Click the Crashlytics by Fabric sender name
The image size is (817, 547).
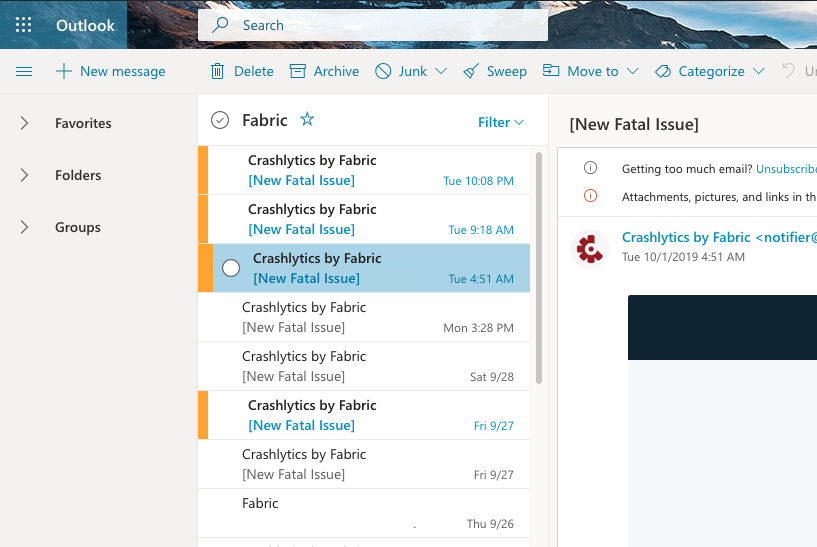719,238
